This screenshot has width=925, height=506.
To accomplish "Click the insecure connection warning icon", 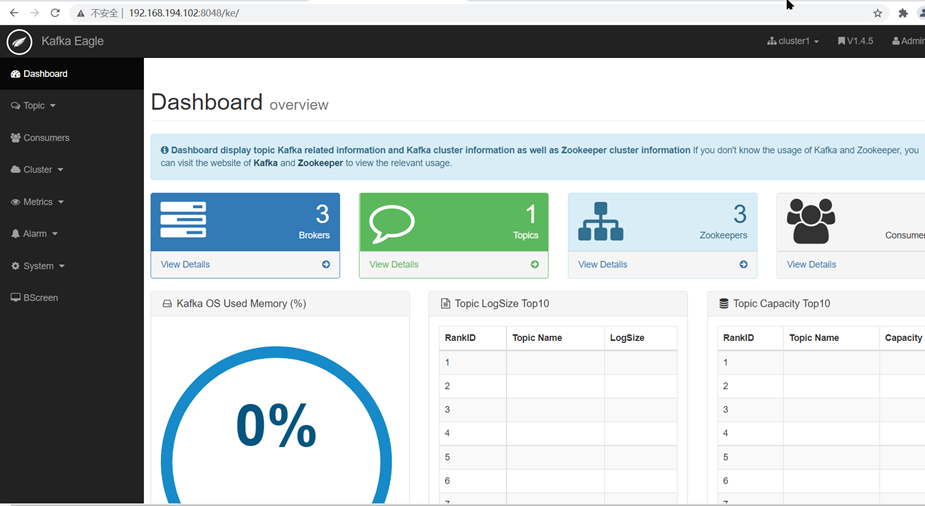I will pyautogui.click(x=81, y=13).
